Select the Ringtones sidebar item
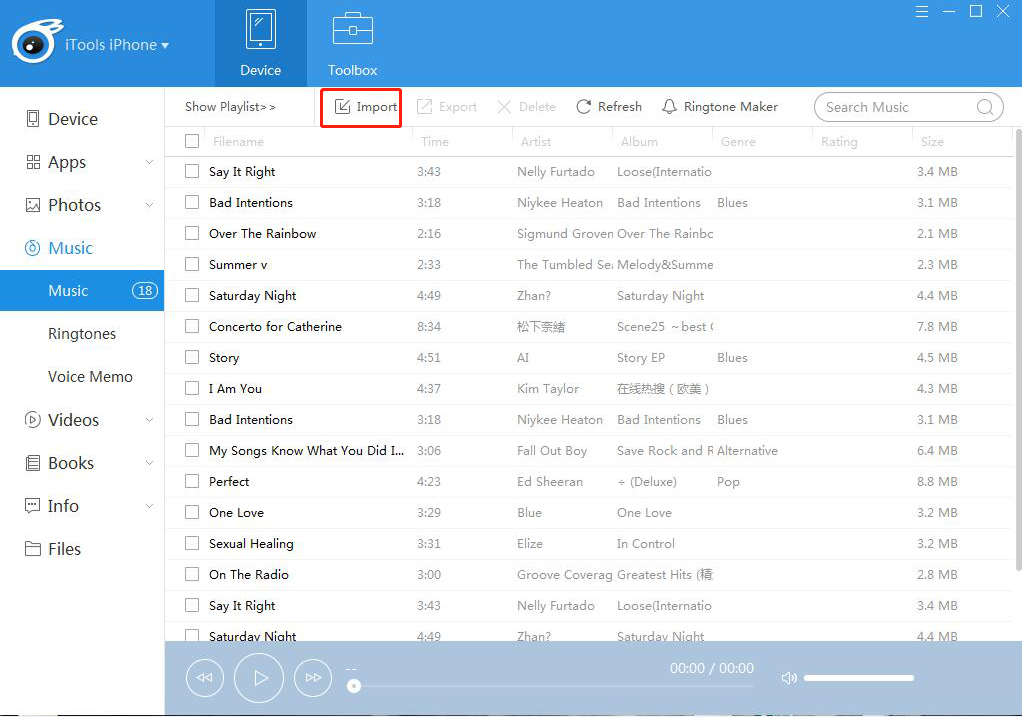 (x=82, y=334)
